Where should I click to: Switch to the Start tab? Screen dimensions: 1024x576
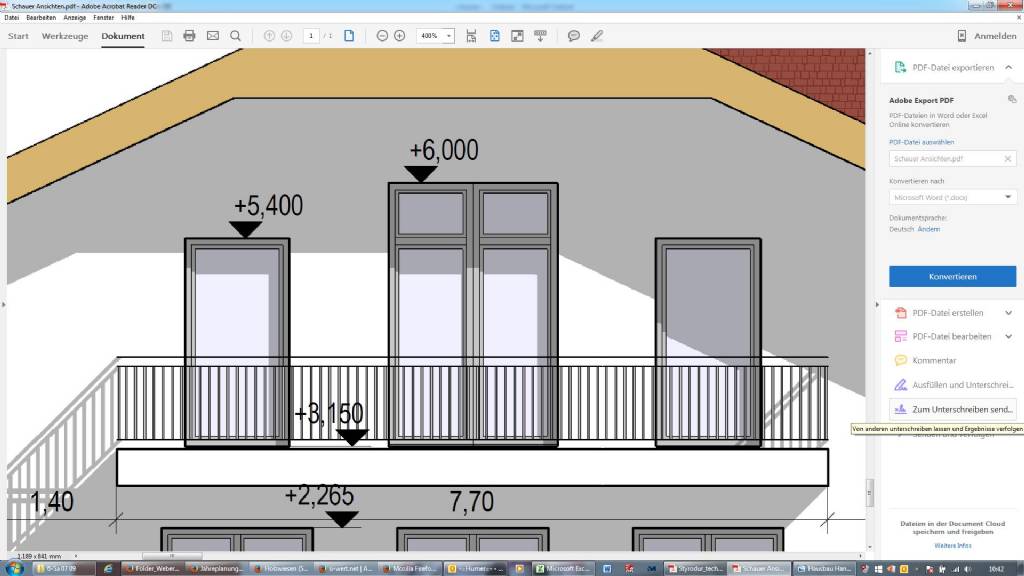(x=18, y=36)
